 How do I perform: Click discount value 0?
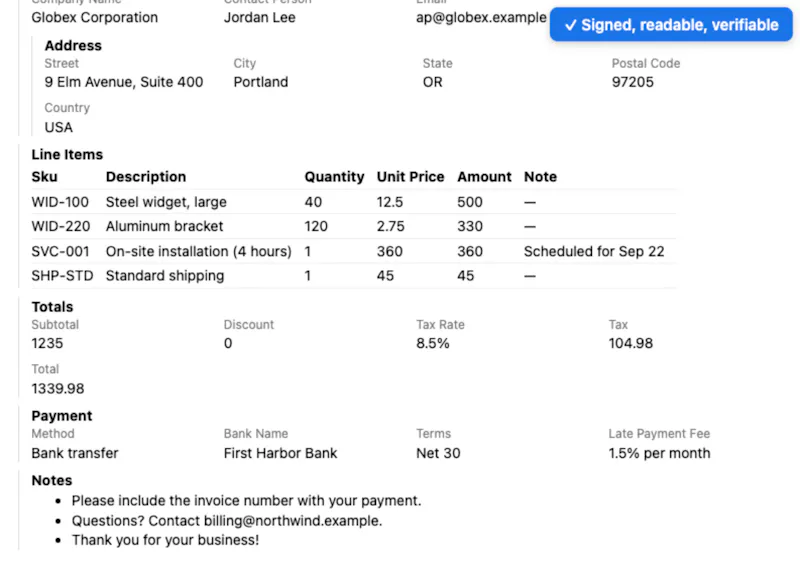(x=228, y=343)
